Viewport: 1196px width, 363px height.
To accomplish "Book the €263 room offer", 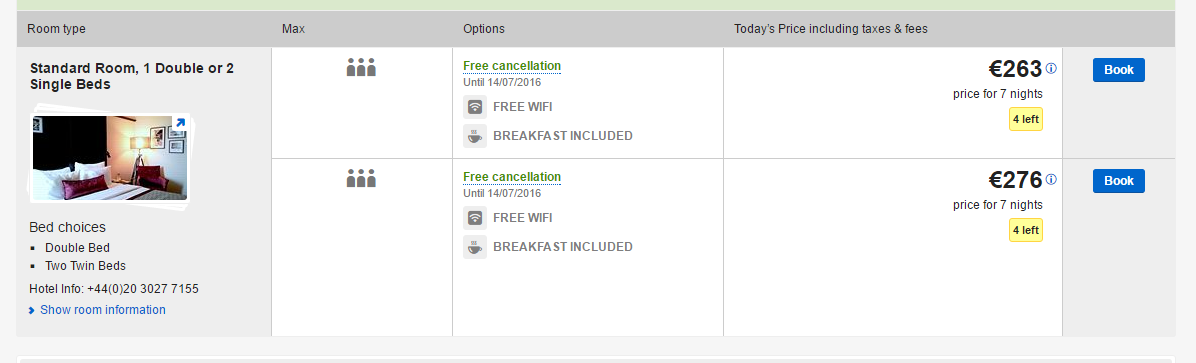I will pos(1118,70).
